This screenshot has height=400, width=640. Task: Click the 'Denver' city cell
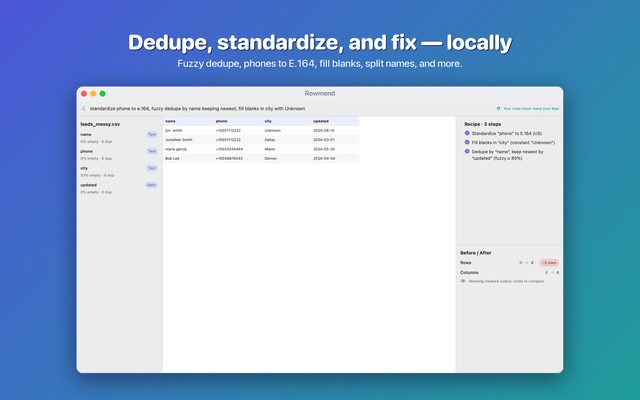coord(271,158)
